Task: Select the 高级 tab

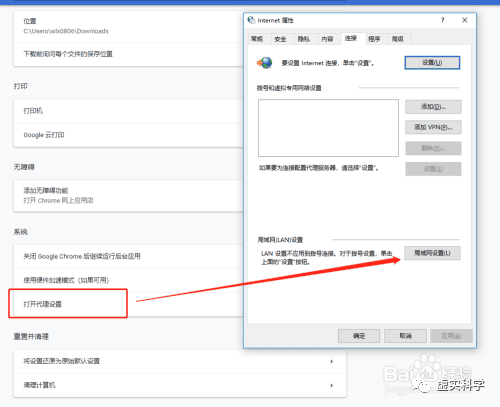Action: pyautogui.click(x=398, y=39)
